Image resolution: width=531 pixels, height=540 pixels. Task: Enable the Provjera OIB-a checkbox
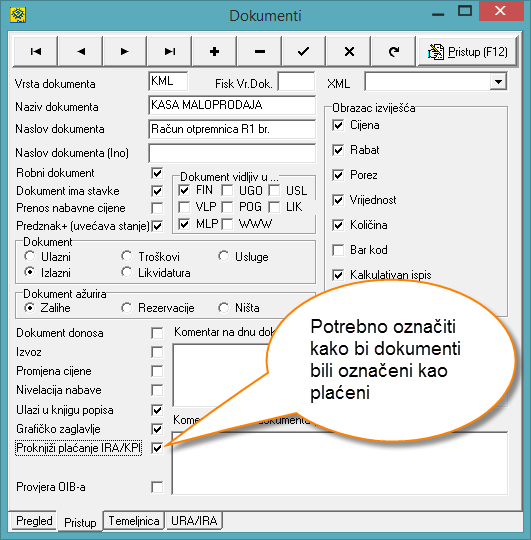[157, 487]
